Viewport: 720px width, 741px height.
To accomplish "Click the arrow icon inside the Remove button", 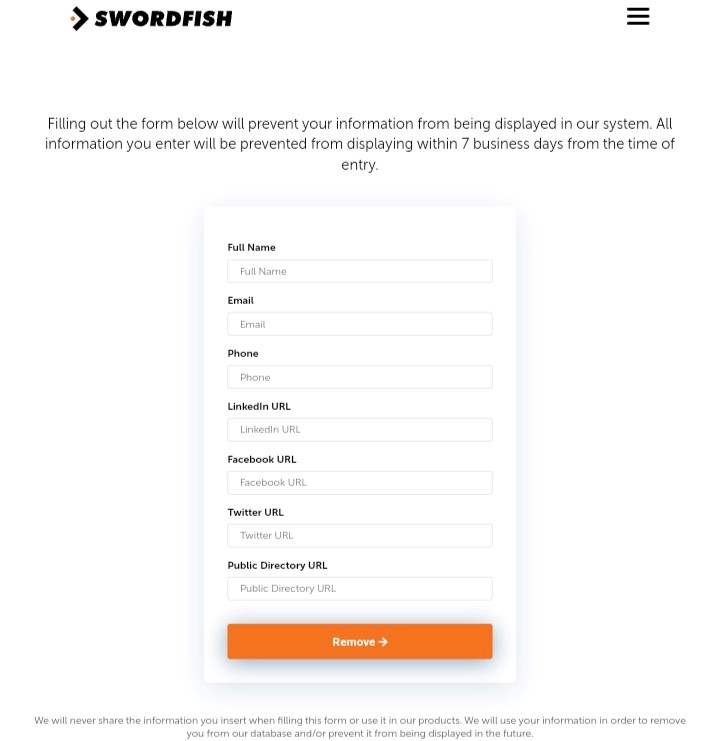I will (x=383, y=641).
